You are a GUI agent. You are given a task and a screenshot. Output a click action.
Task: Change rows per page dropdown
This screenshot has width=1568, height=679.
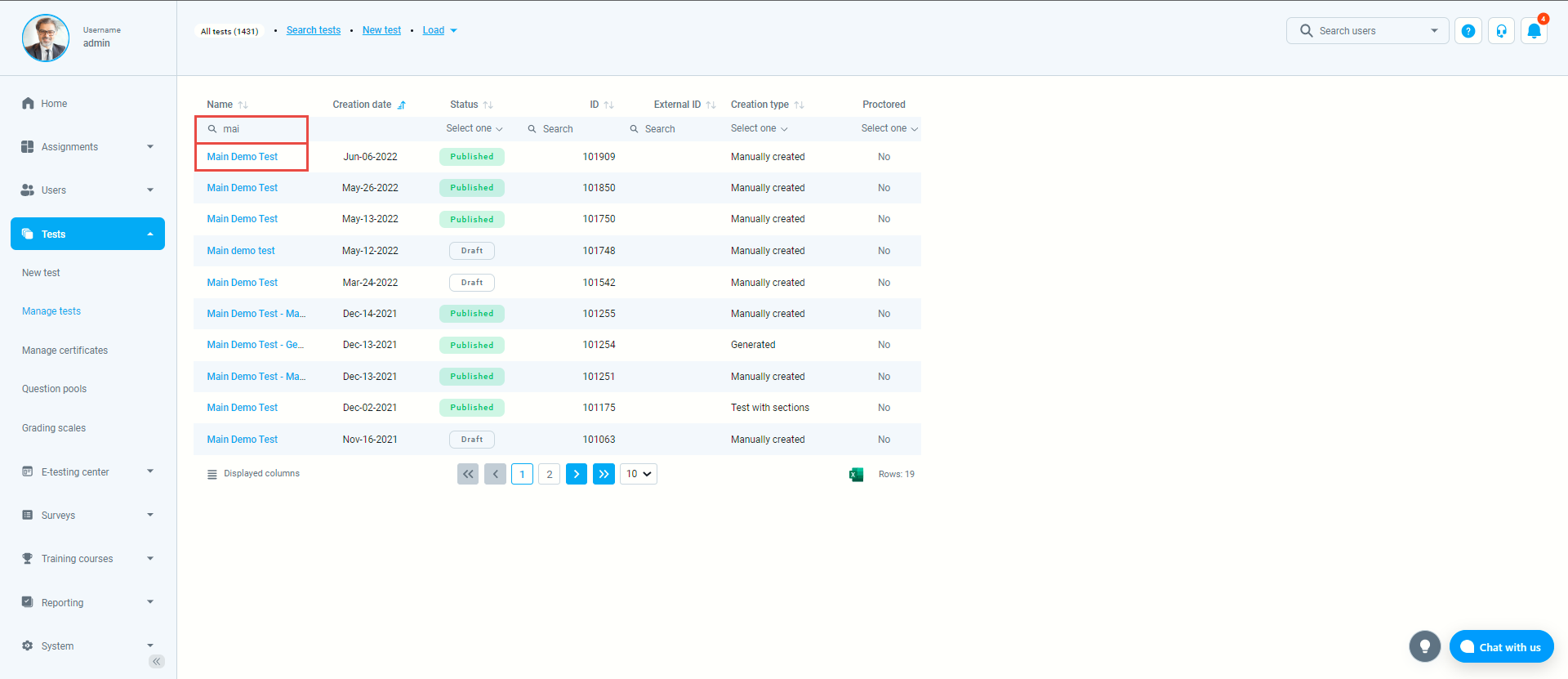coord(639,474)
